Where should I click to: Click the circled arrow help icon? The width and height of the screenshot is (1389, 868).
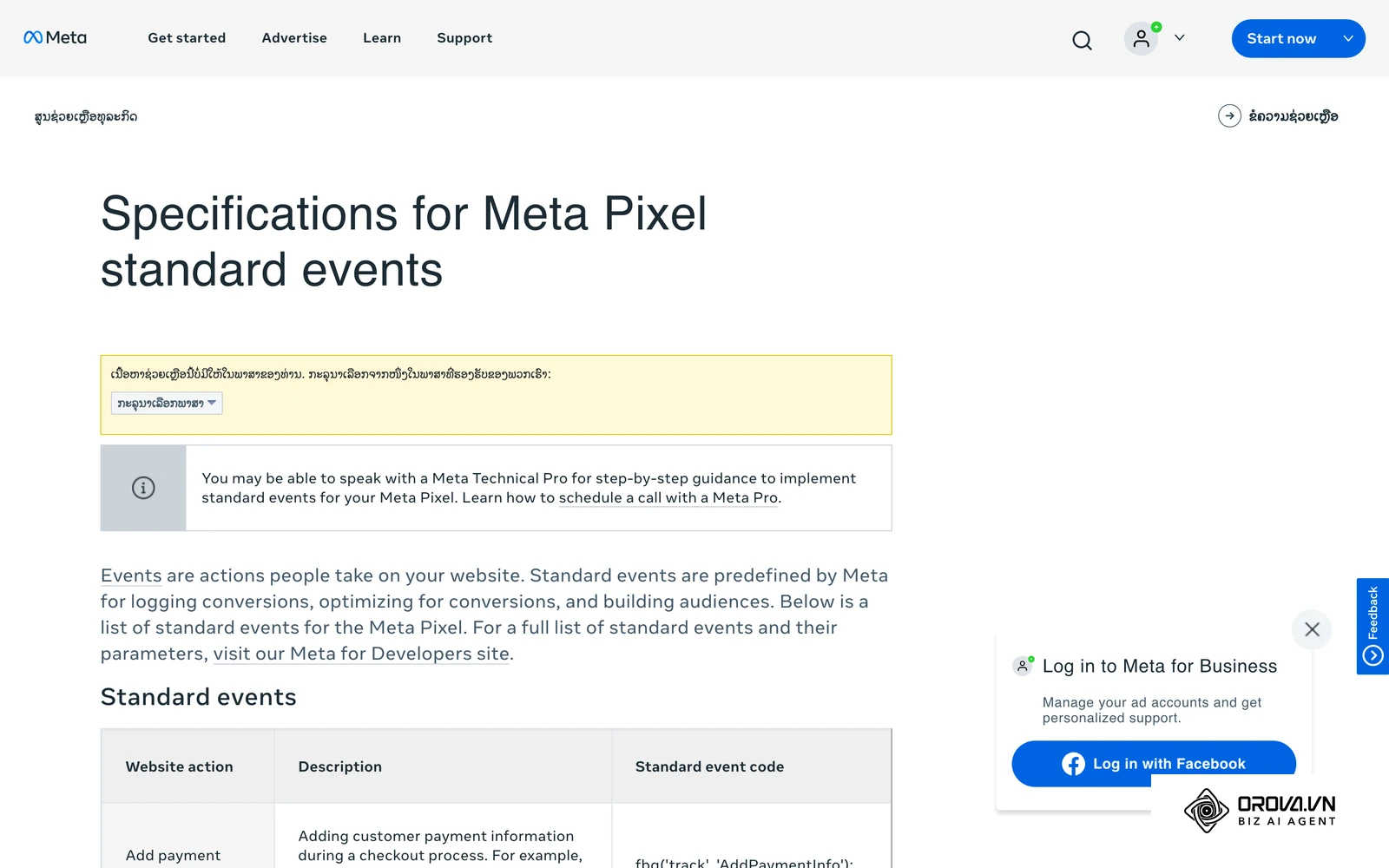(x=1229, y=115)
